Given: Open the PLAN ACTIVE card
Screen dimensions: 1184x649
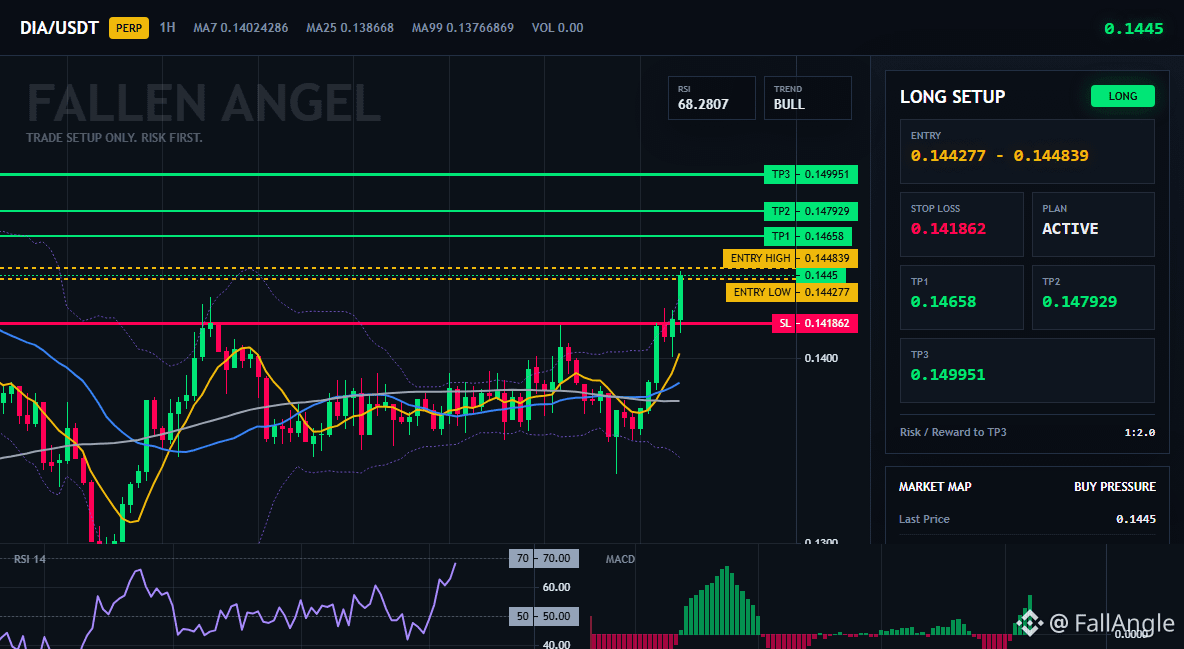Looking at the screenshot, I should point(1093,224).
